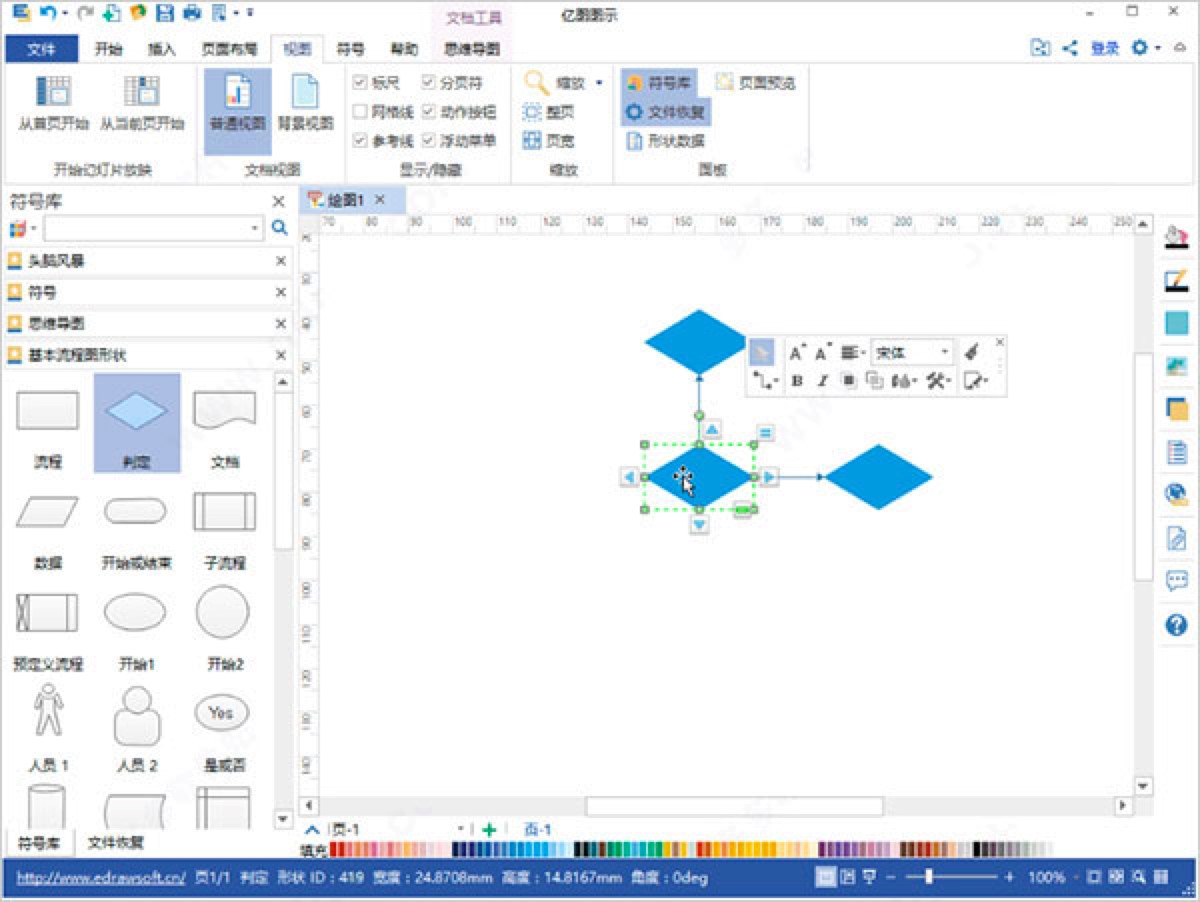Open the symbol library search dropdown arrow
Image resolution: width=1200 pixels, height=902 pixels.
coord(255,229)
